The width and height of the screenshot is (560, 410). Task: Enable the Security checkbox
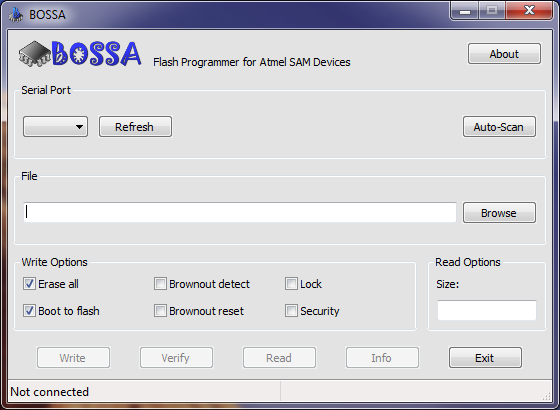[291, 311]
